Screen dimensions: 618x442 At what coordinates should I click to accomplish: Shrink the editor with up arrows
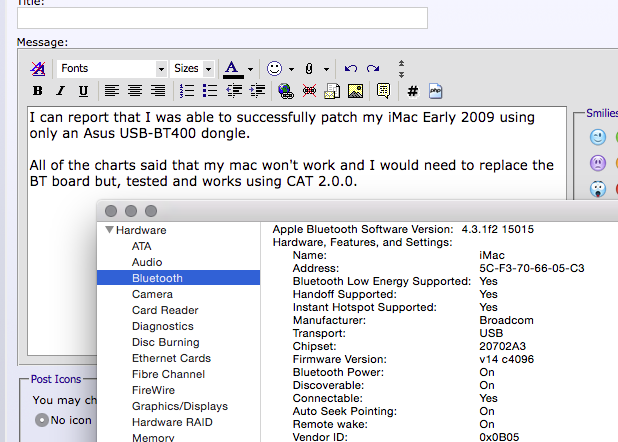[401, 63]
